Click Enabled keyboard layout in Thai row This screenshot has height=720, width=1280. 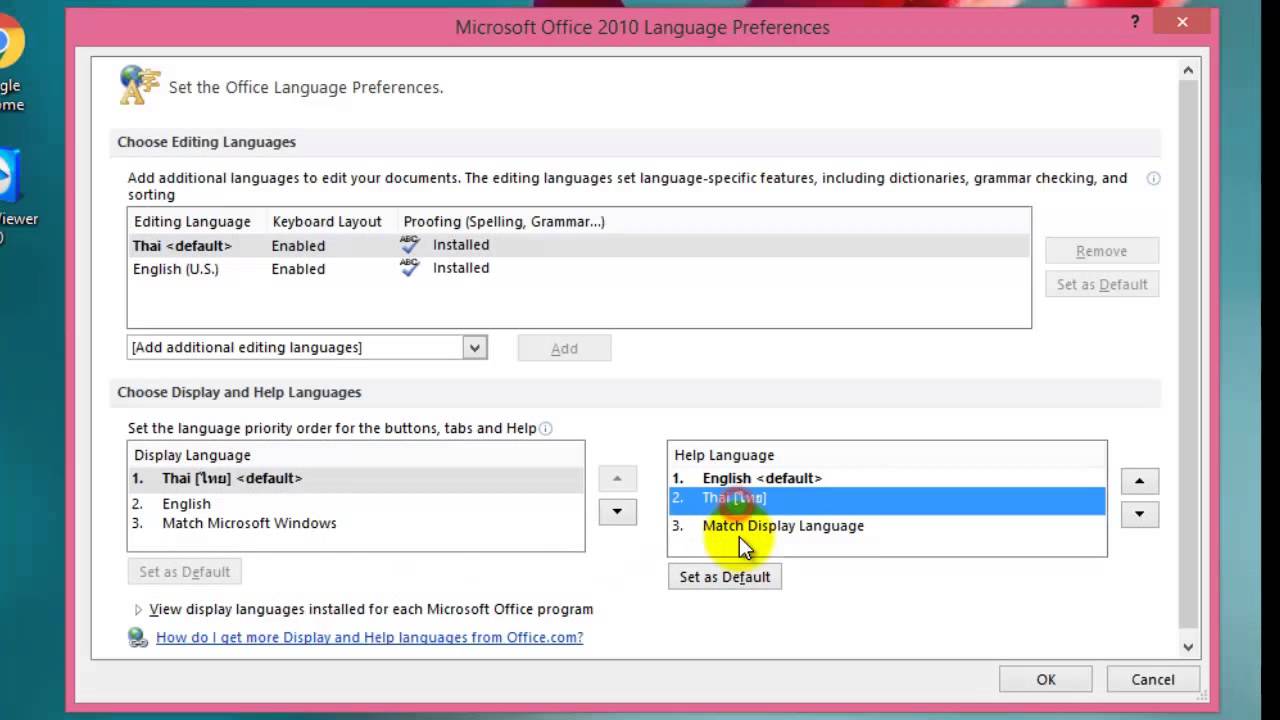click(298, 246)
